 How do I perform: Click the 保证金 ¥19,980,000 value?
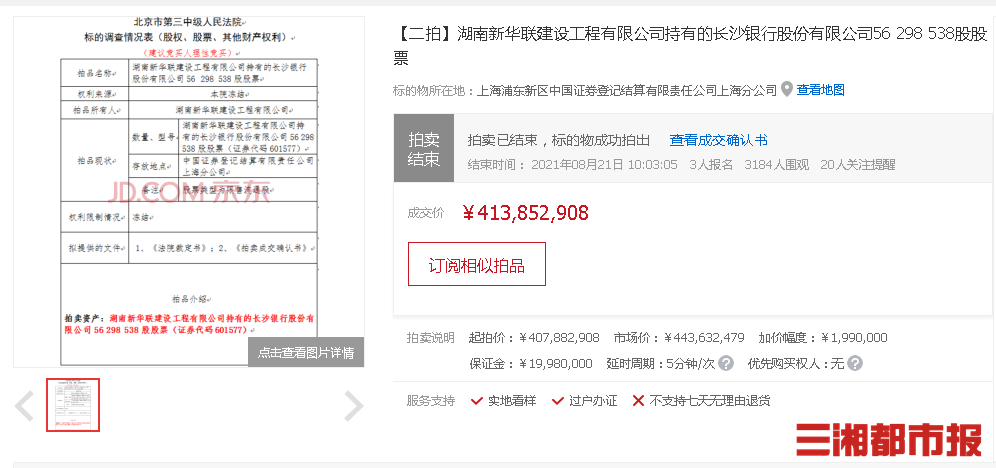pos(556,364)
